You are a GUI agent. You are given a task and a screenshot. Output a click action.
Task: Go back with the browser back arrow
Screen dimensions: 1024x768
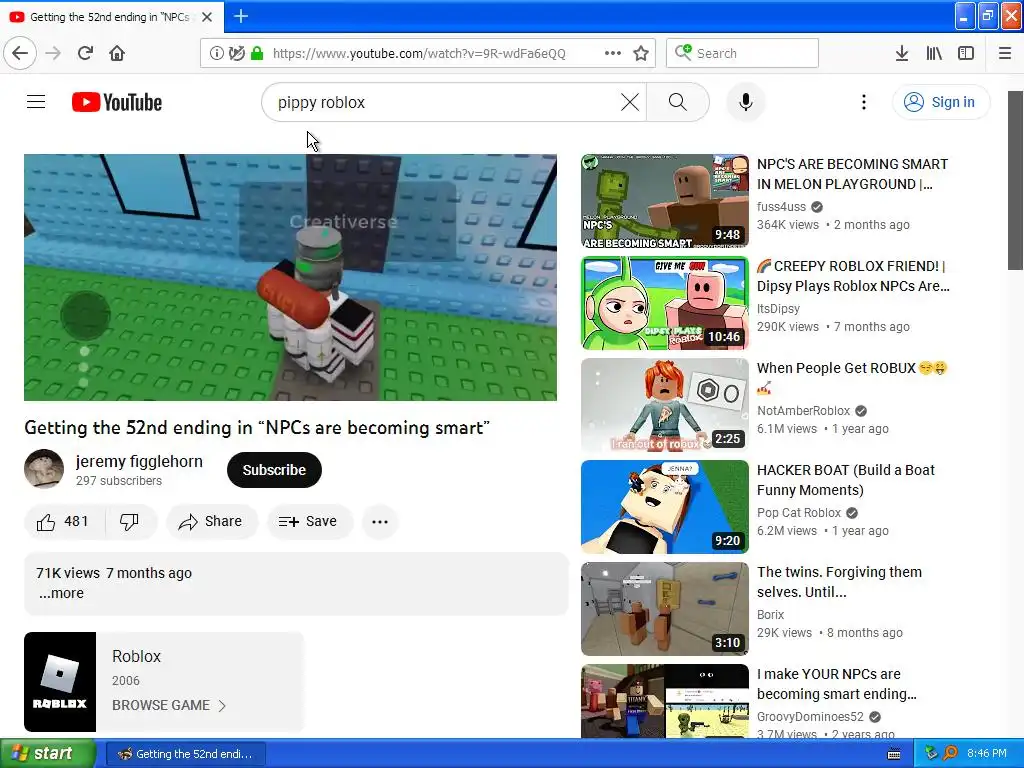point(20,53)
